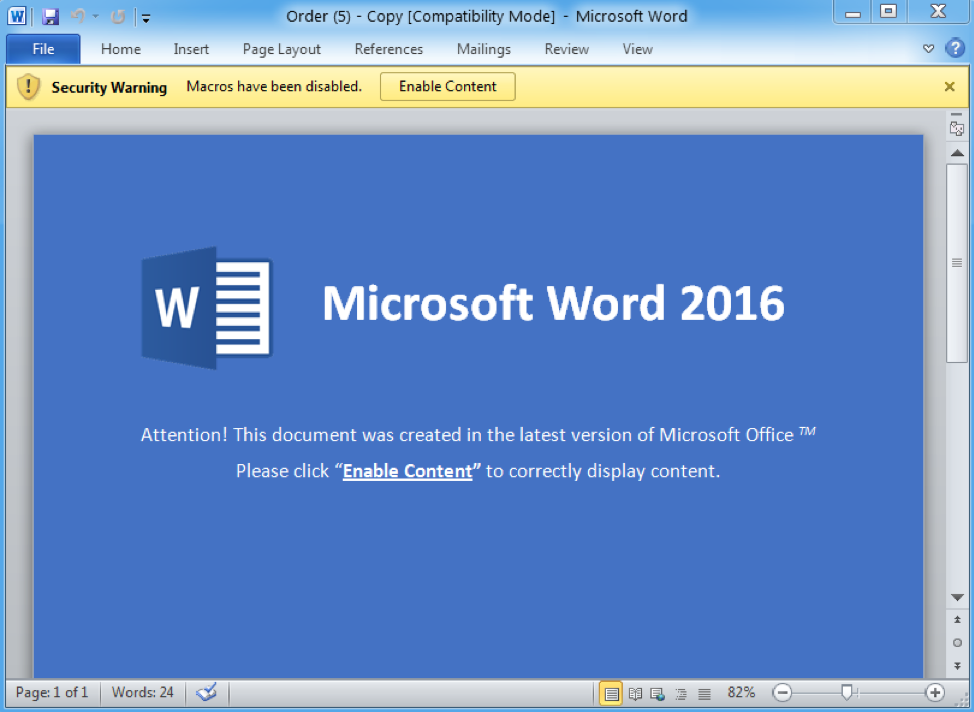
Task: Click the zoom slider handle
Action: pos(847,692)
